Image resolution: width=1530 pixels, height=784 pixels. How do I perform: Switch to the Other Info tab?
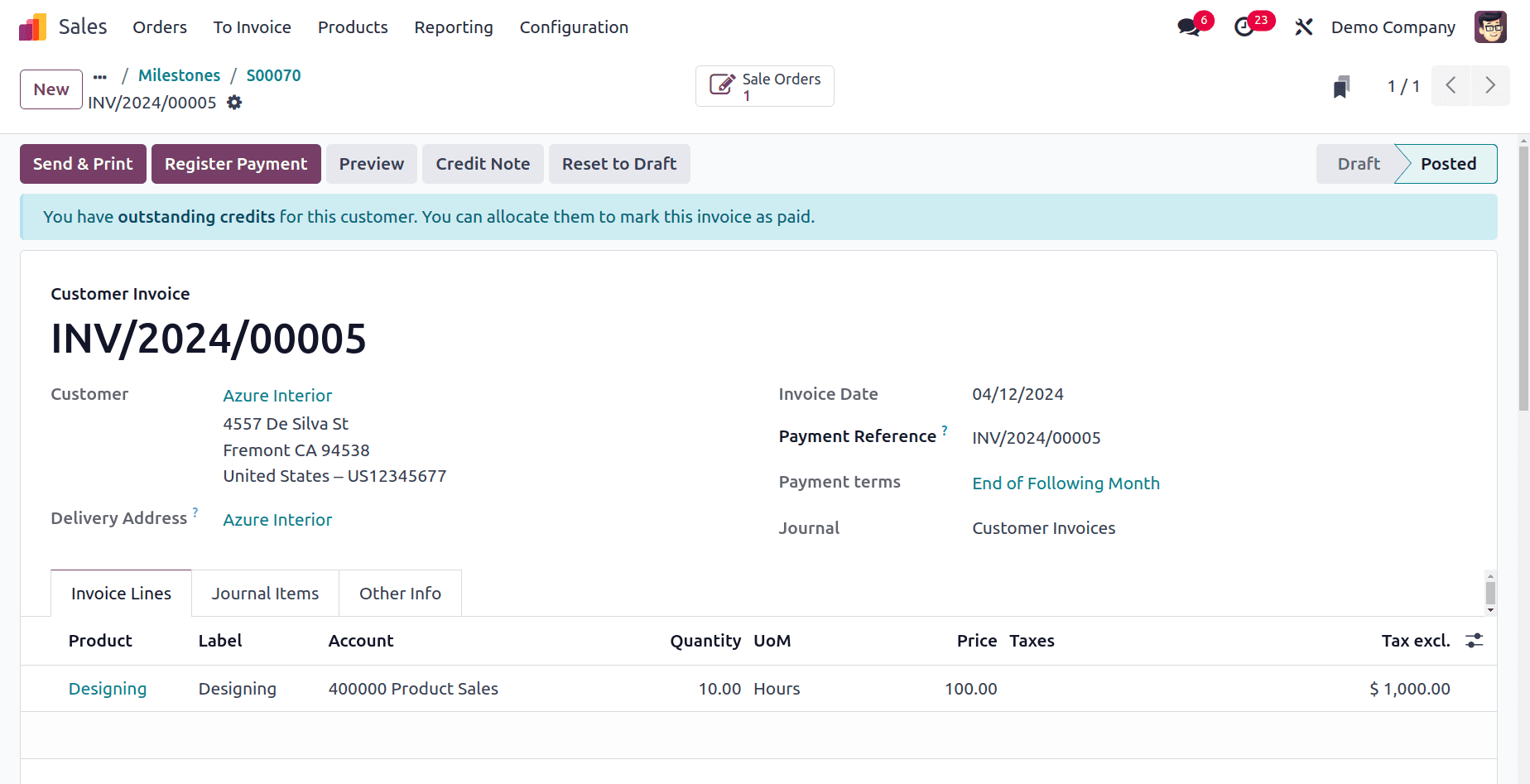400,594
